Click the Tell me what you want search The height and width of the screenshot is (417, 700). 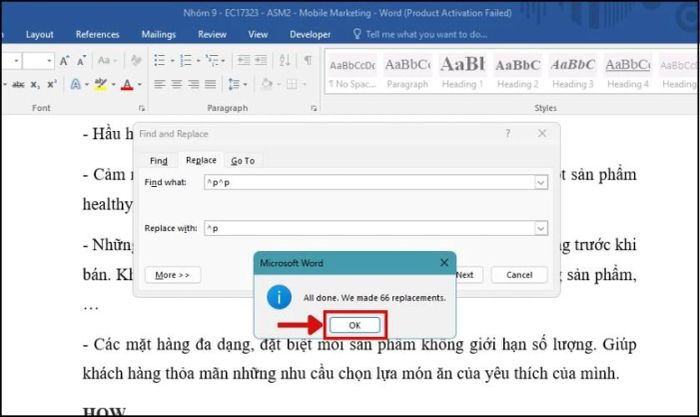(x=420, y=34)
